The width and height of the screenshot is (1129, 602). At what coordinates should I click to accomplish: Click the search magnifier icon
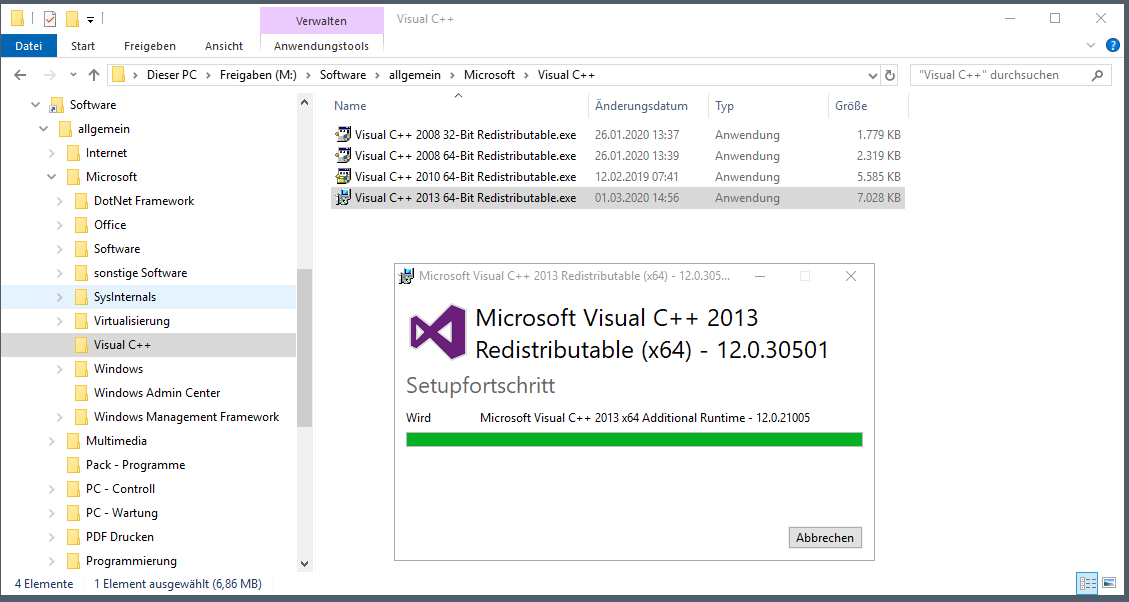coord(1097,75)
